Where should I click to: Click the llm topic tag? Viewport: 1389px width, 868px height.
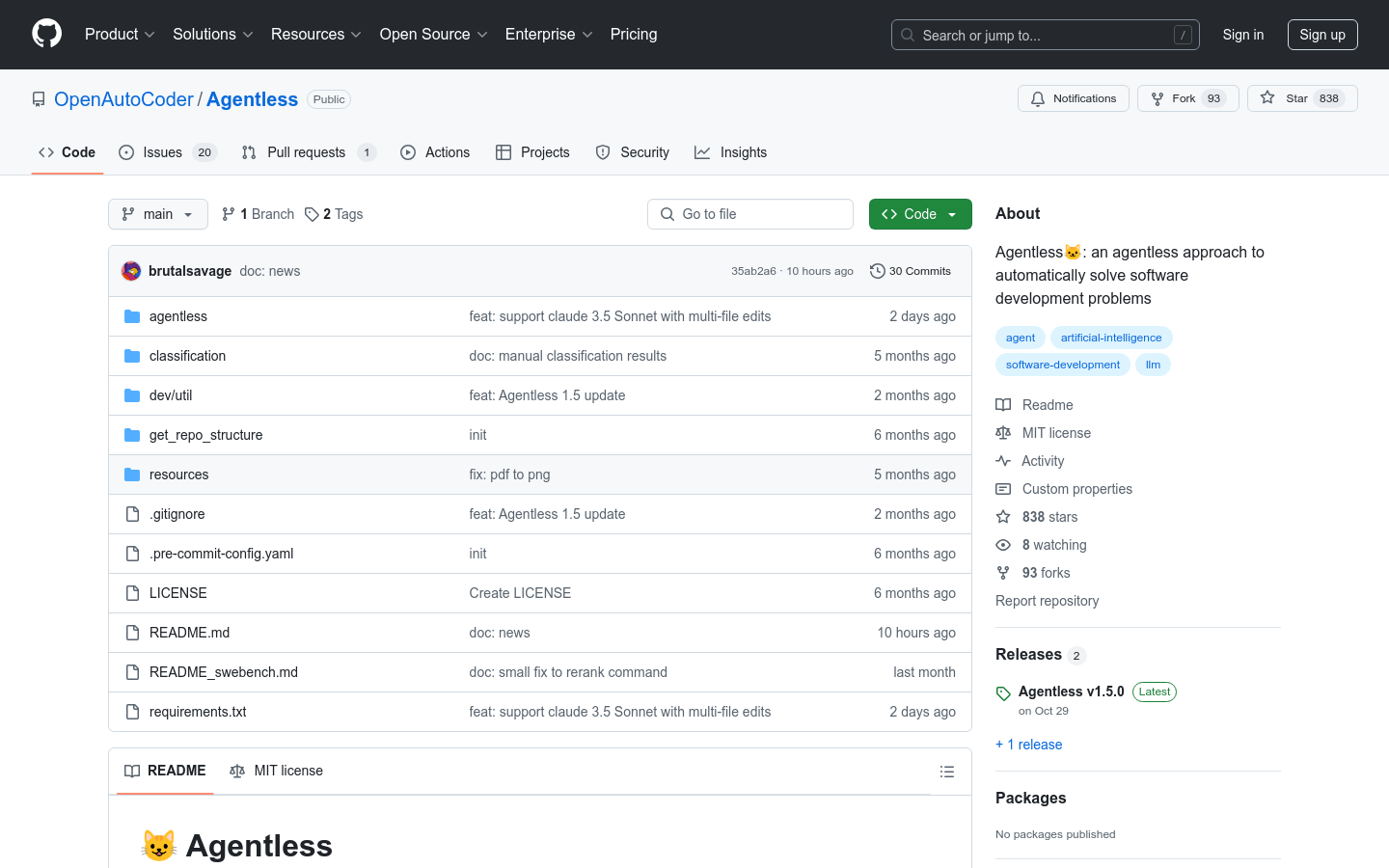click(x=1153, y=365)
